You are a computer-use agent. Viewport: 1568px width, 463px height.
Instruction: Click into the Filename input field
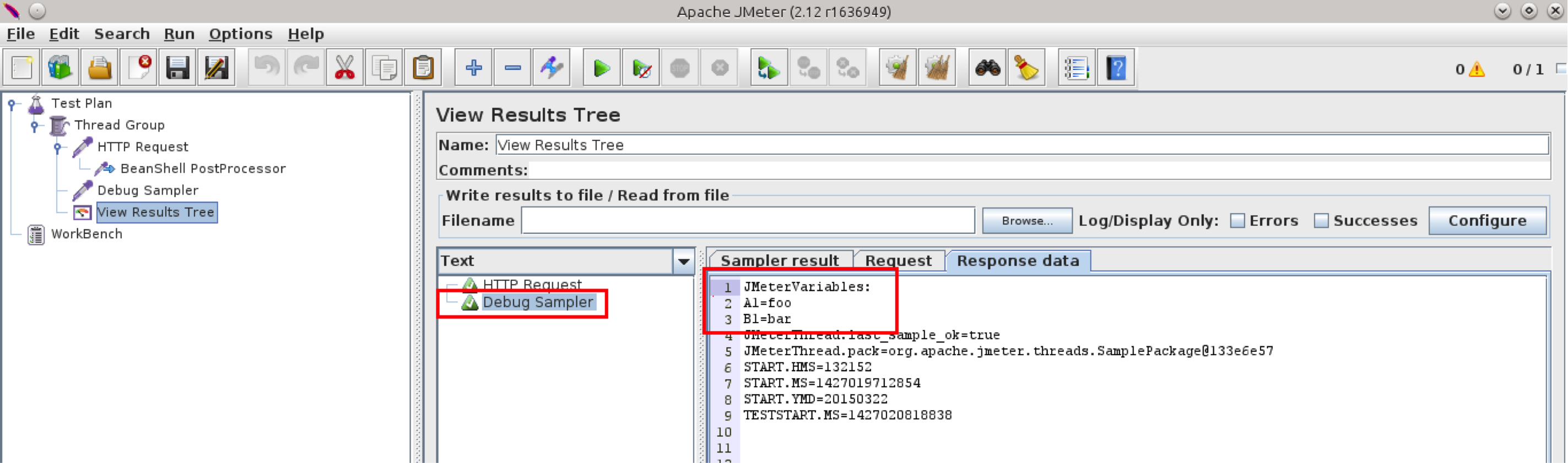coord(748,221)
